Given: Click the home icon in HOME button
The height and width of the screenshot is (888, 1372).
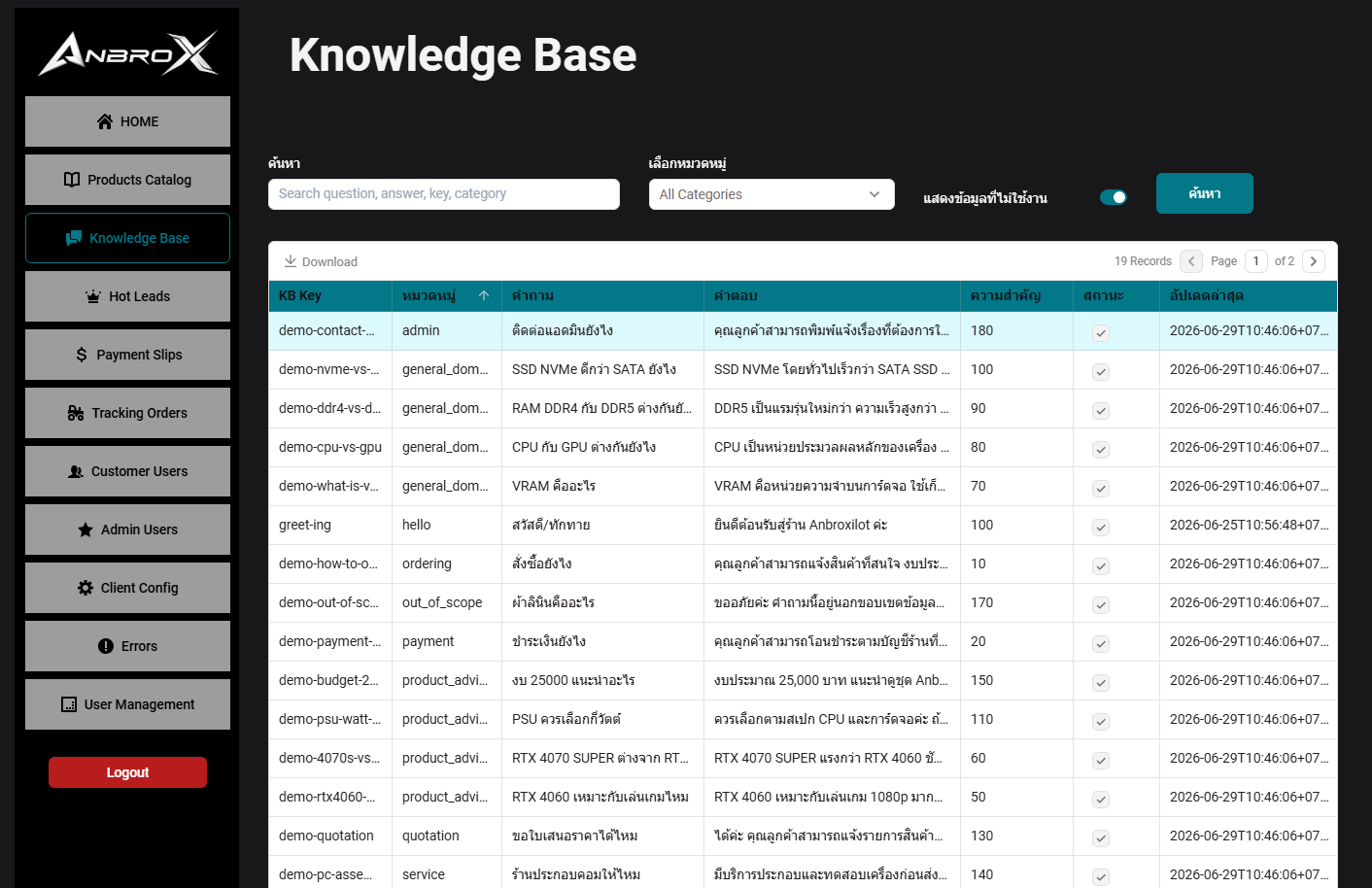Looking at the screenshot, I should (105, 121).
